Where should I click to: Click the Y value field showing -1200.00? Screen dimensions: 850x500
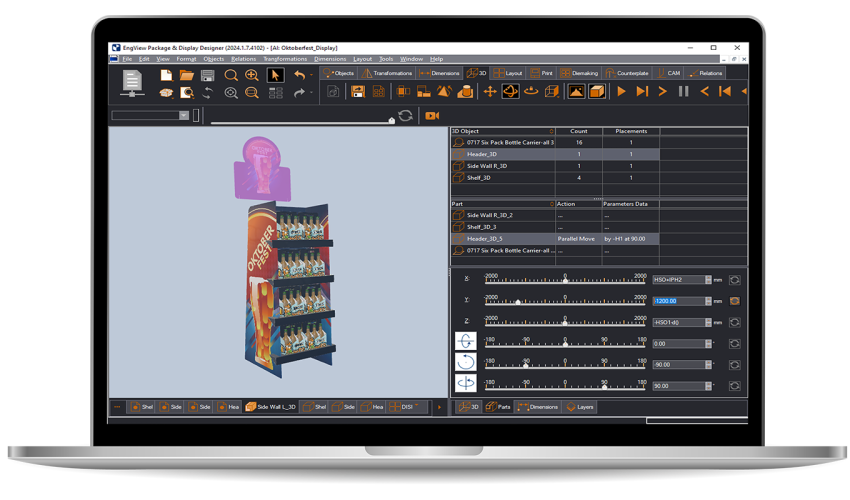point(679,301)
